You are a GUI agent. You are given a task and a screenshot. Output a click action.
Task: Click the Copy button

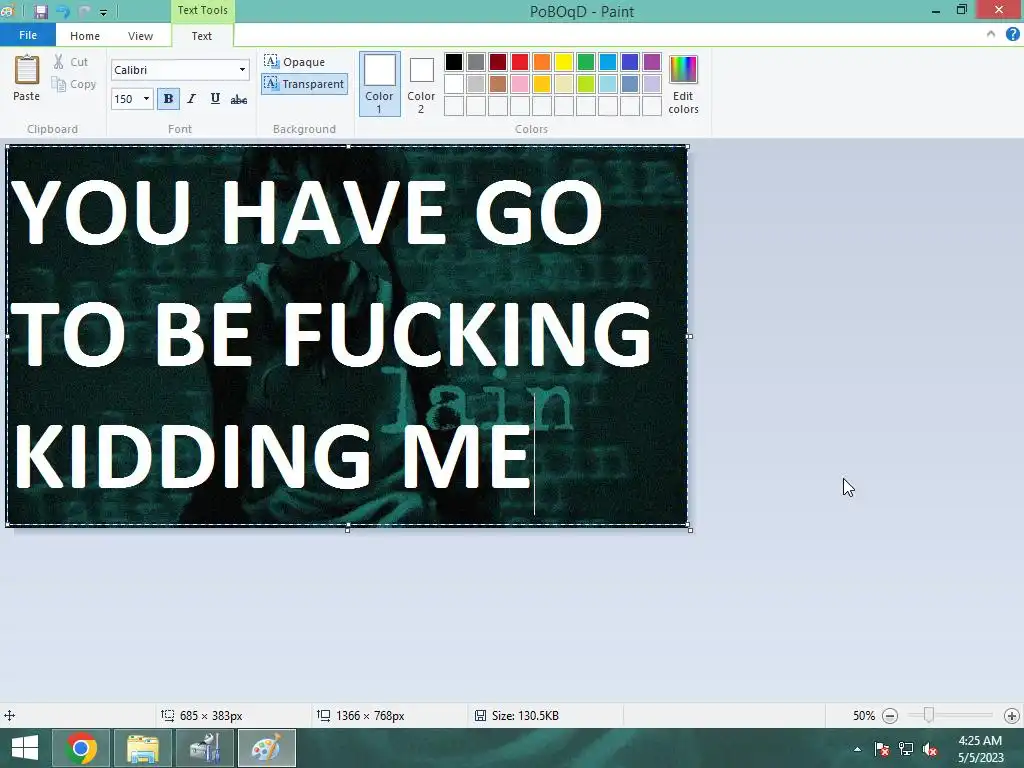click(x=74, y=84)
